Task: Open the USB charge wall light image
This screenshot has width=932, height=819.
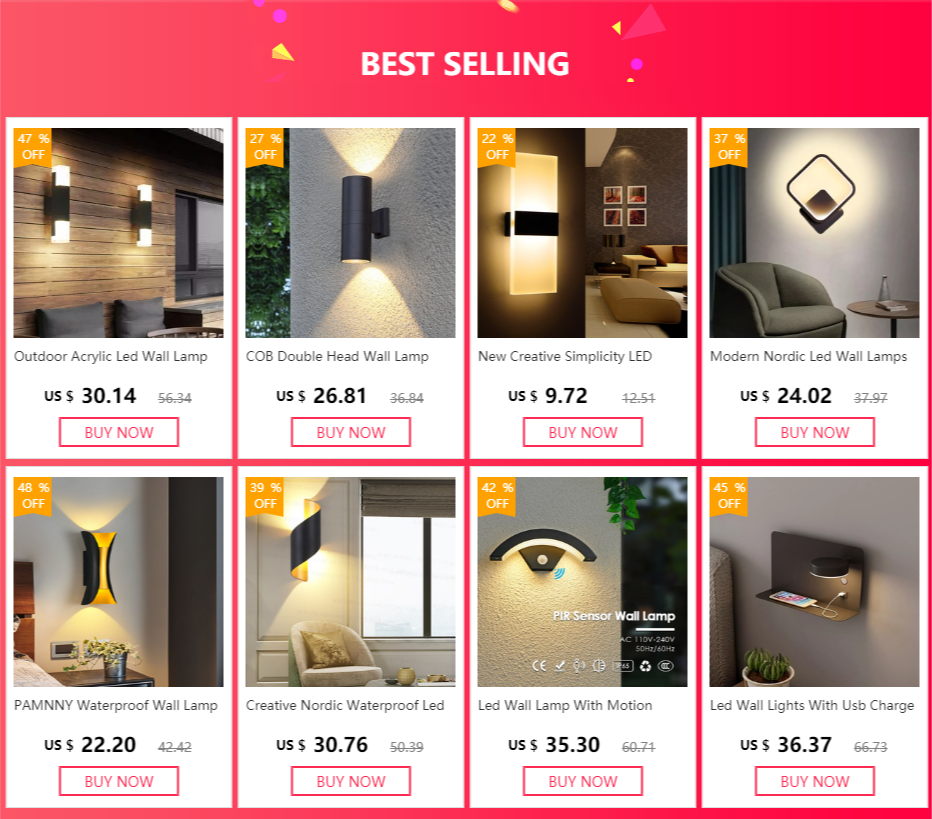Action: pos(814,582)
